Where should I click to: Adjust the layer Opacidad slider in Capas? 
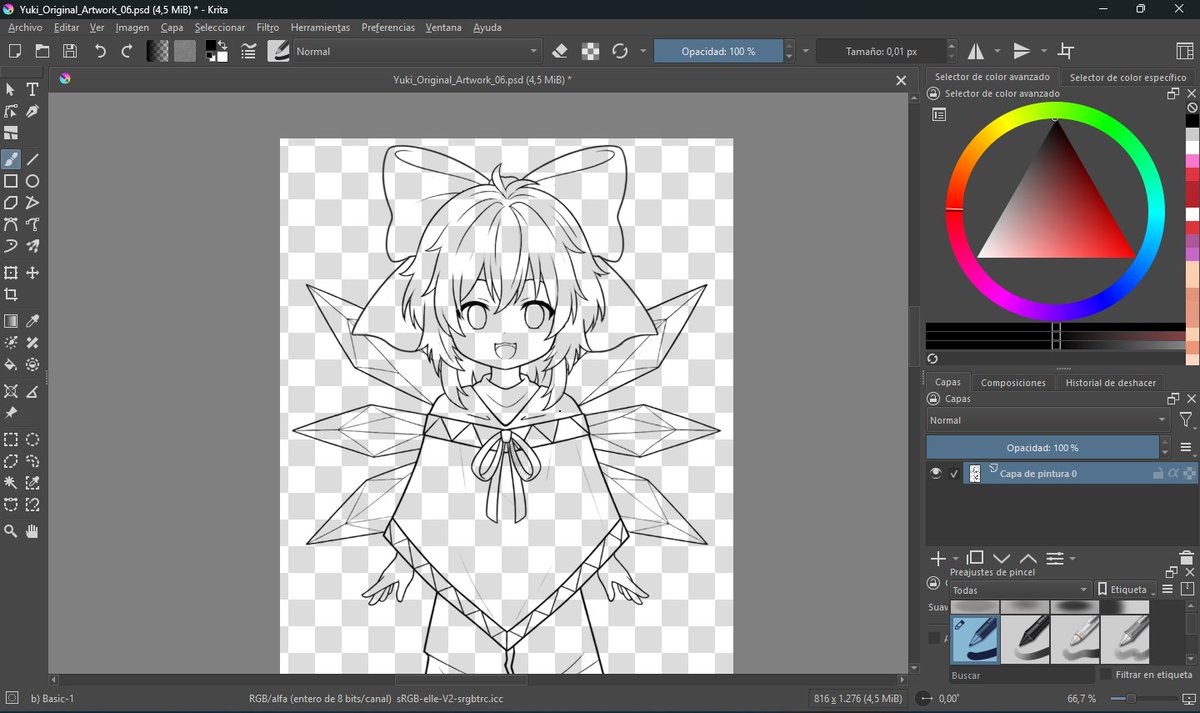click(1042, 447)
